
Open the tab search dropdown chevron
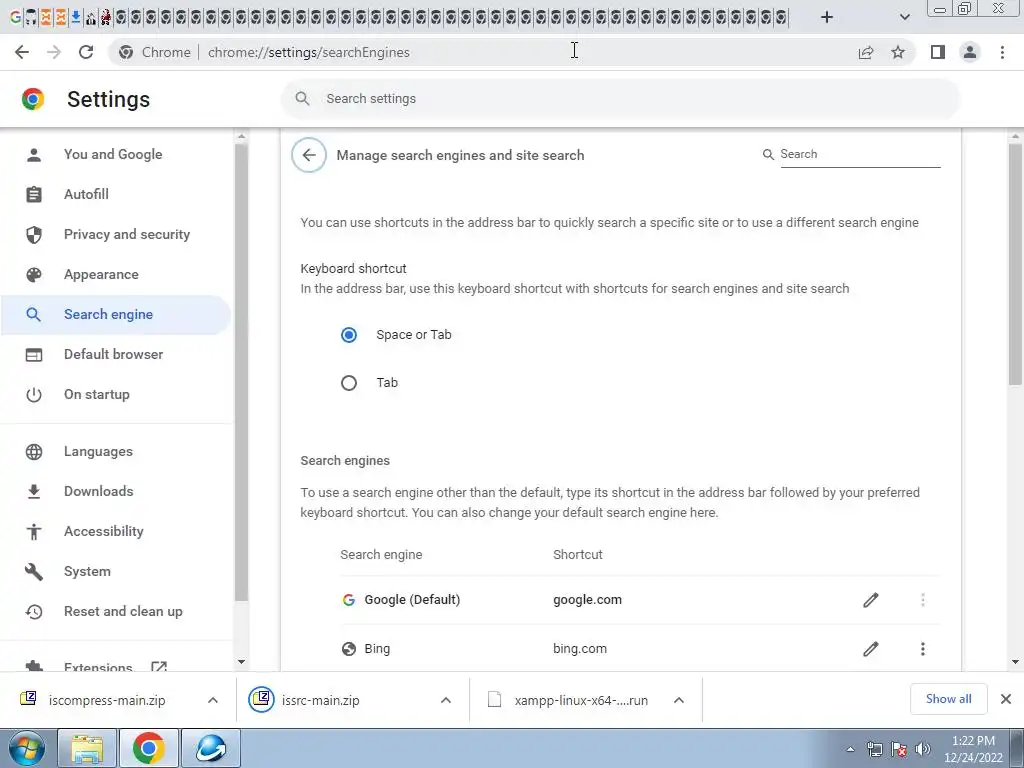[904, 17]
